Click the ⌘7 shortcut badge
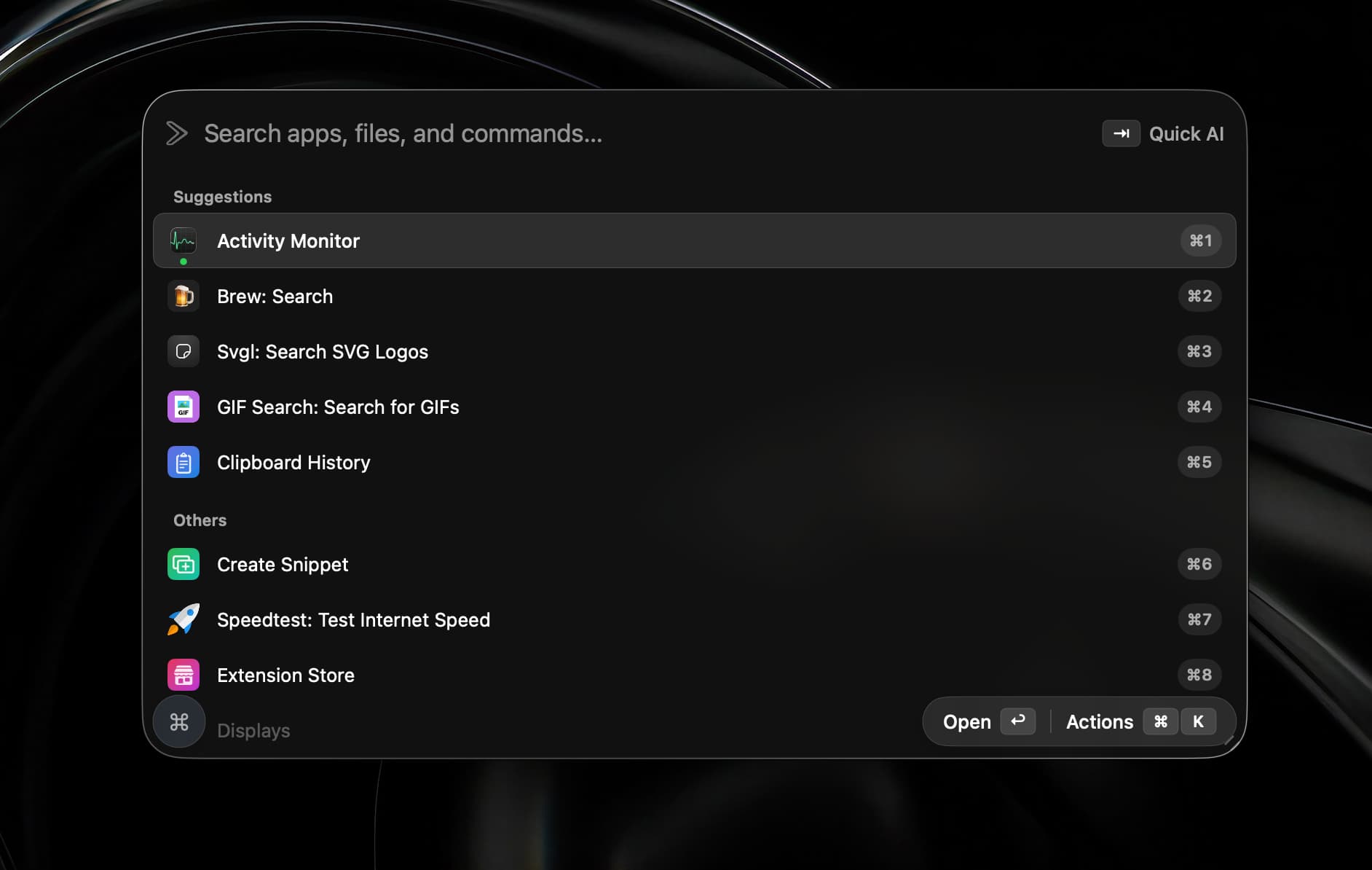The image size is (1372, 870). 1199,619
